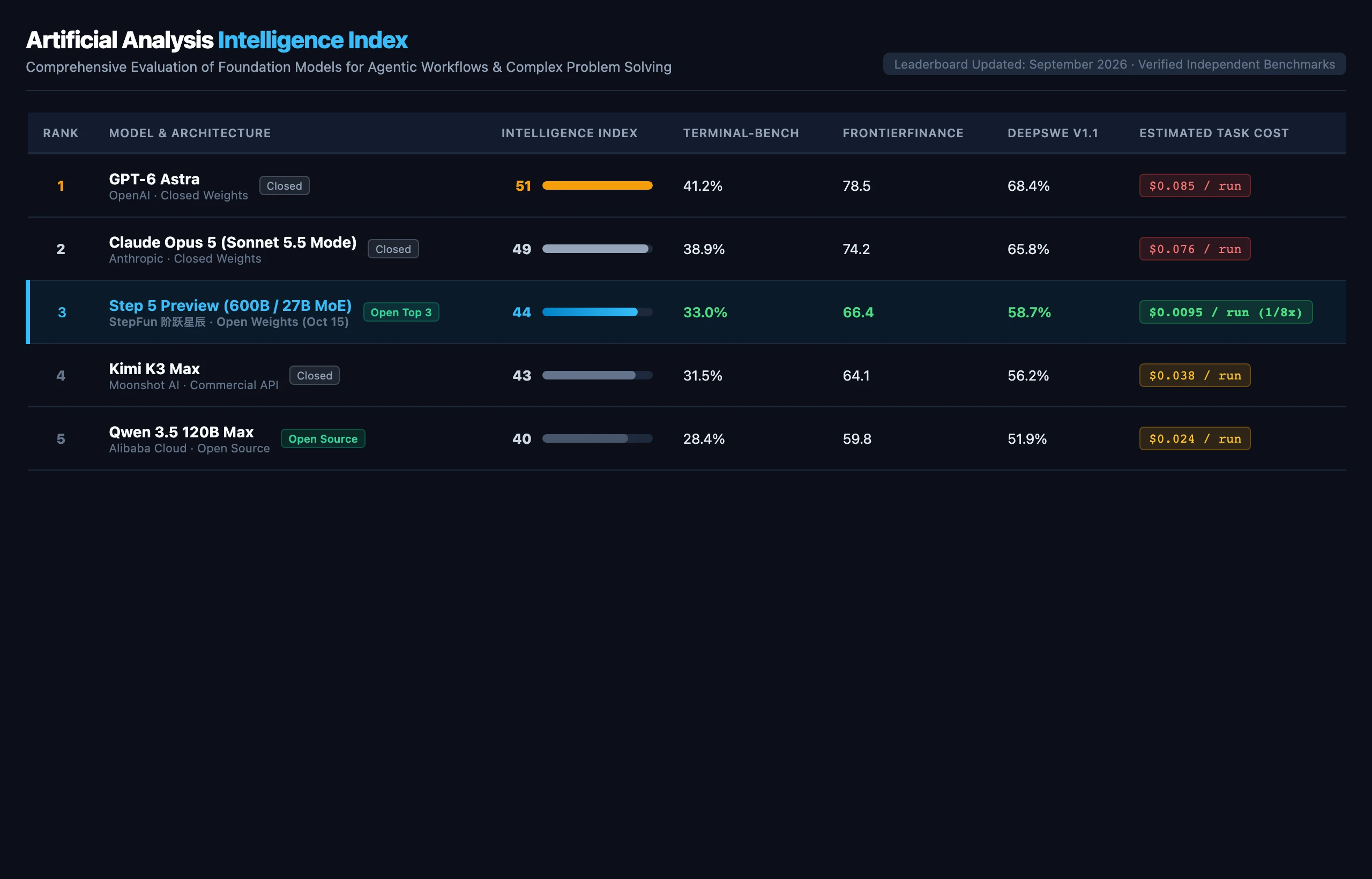Screen dimensions: 1372x879
Task: Click the intelligence index score 40
Action: pyautogui.click(x=521, y=439)
